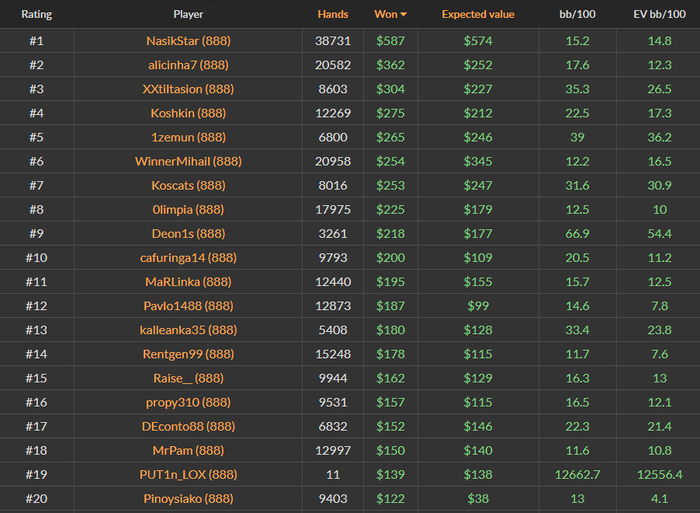Screen dimensions: 700x513
Task: Open player kalleanka35 (888) profile
Action: coord(188,330)
